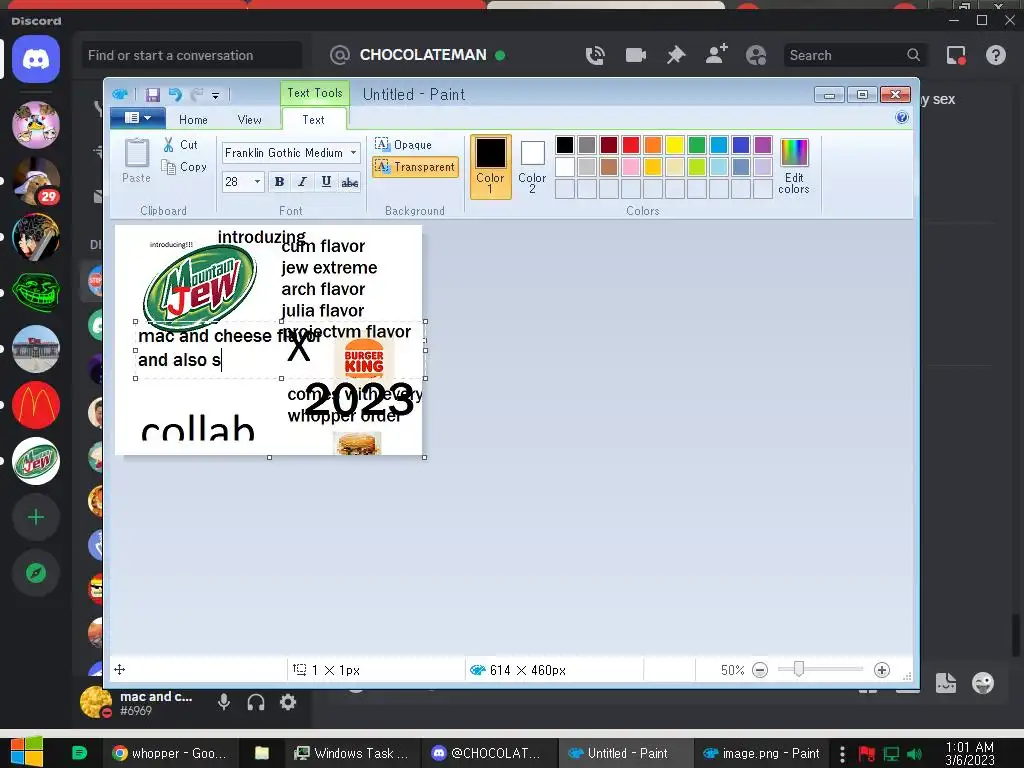Explore discoverable servers compass icon
The image size is (1024, 768).
36,573
